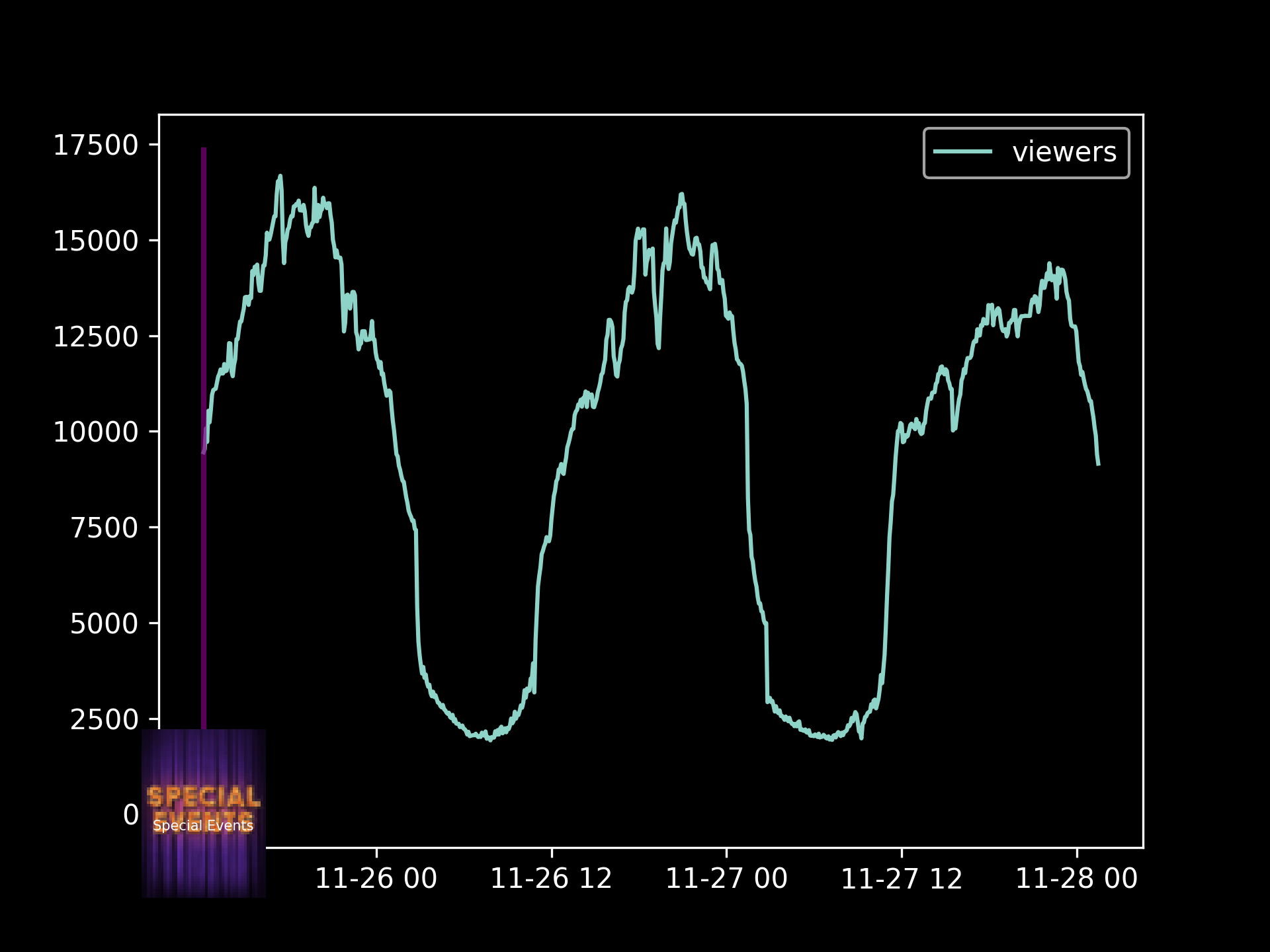Click the 15000 y-axis tick label
Screen dimensions: 1270x952
[96, 241]
